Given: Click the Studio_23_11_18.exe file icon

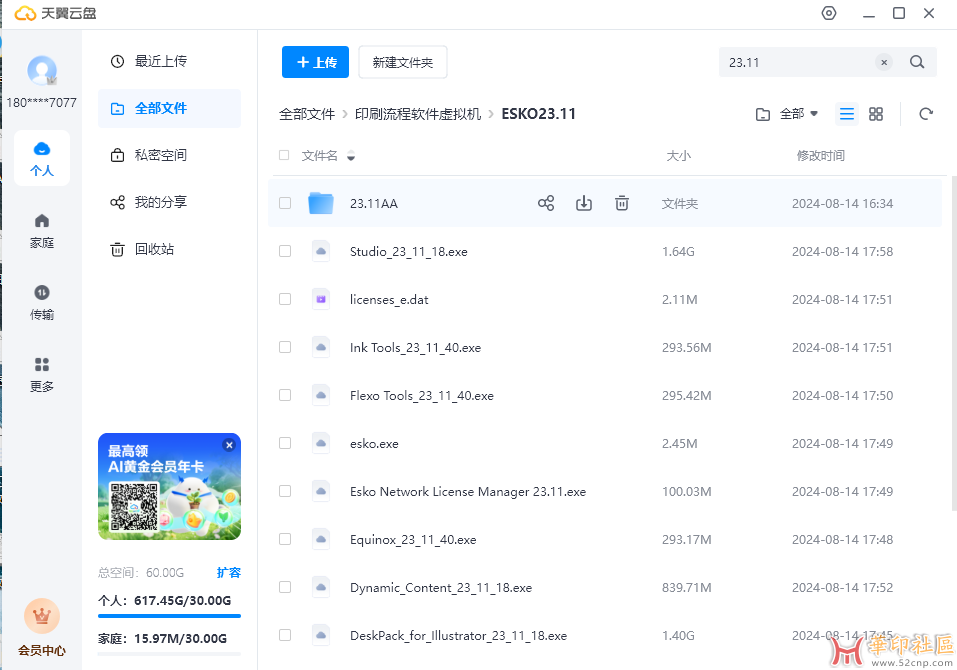Looking at the screenshot, I should pos(321,251).
